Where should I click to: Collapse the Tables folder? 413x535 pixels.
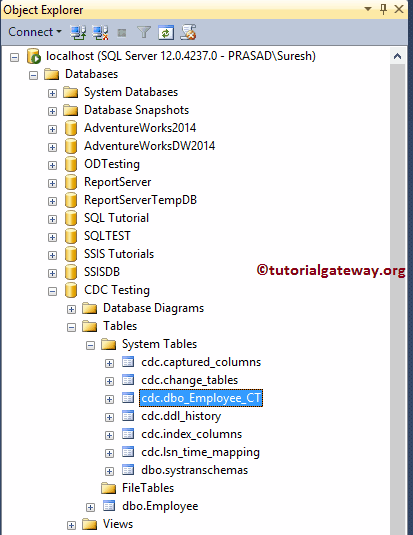click(71, 328)
